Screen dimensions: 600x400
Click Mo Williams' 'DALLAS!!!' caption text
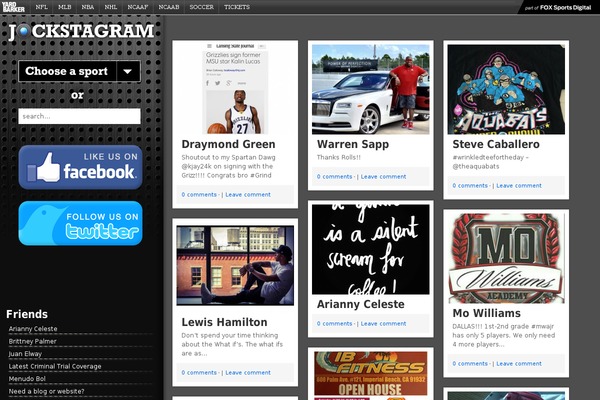504,335
